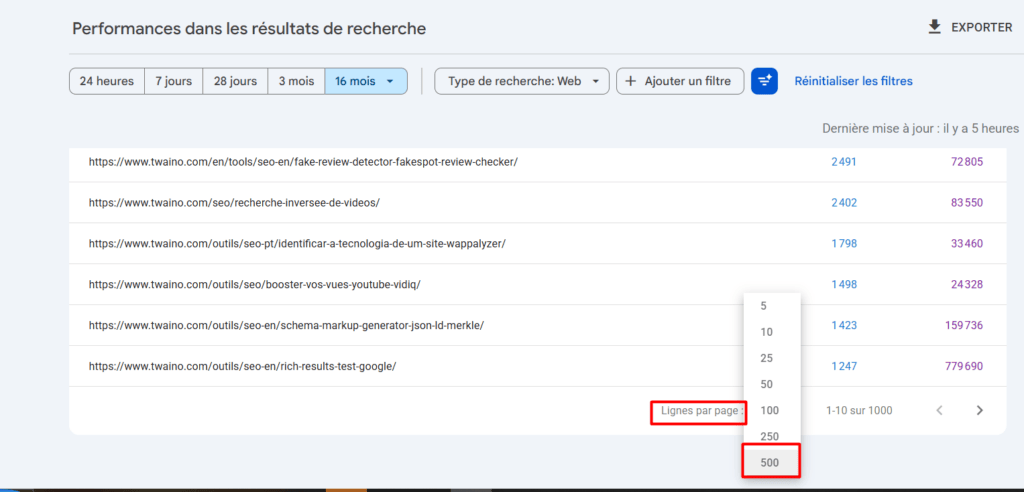
Task: Select the 3 mois date range
Action: coord(296,82)
